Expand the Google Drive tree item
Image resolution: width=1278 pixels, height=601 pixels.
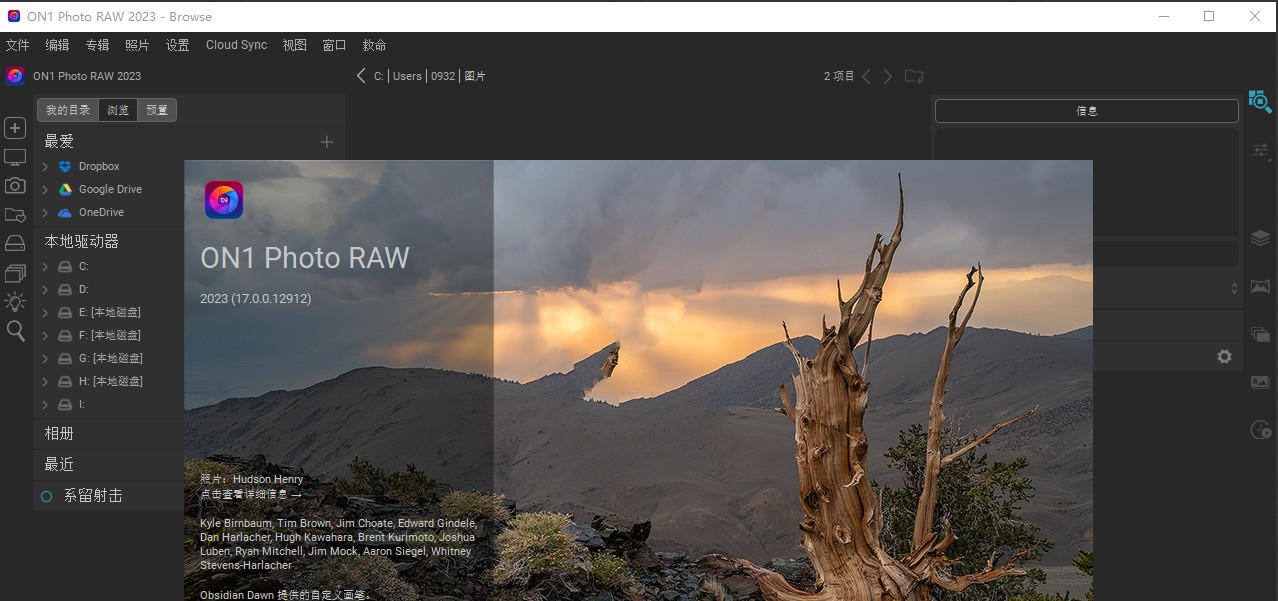(45, 190)
